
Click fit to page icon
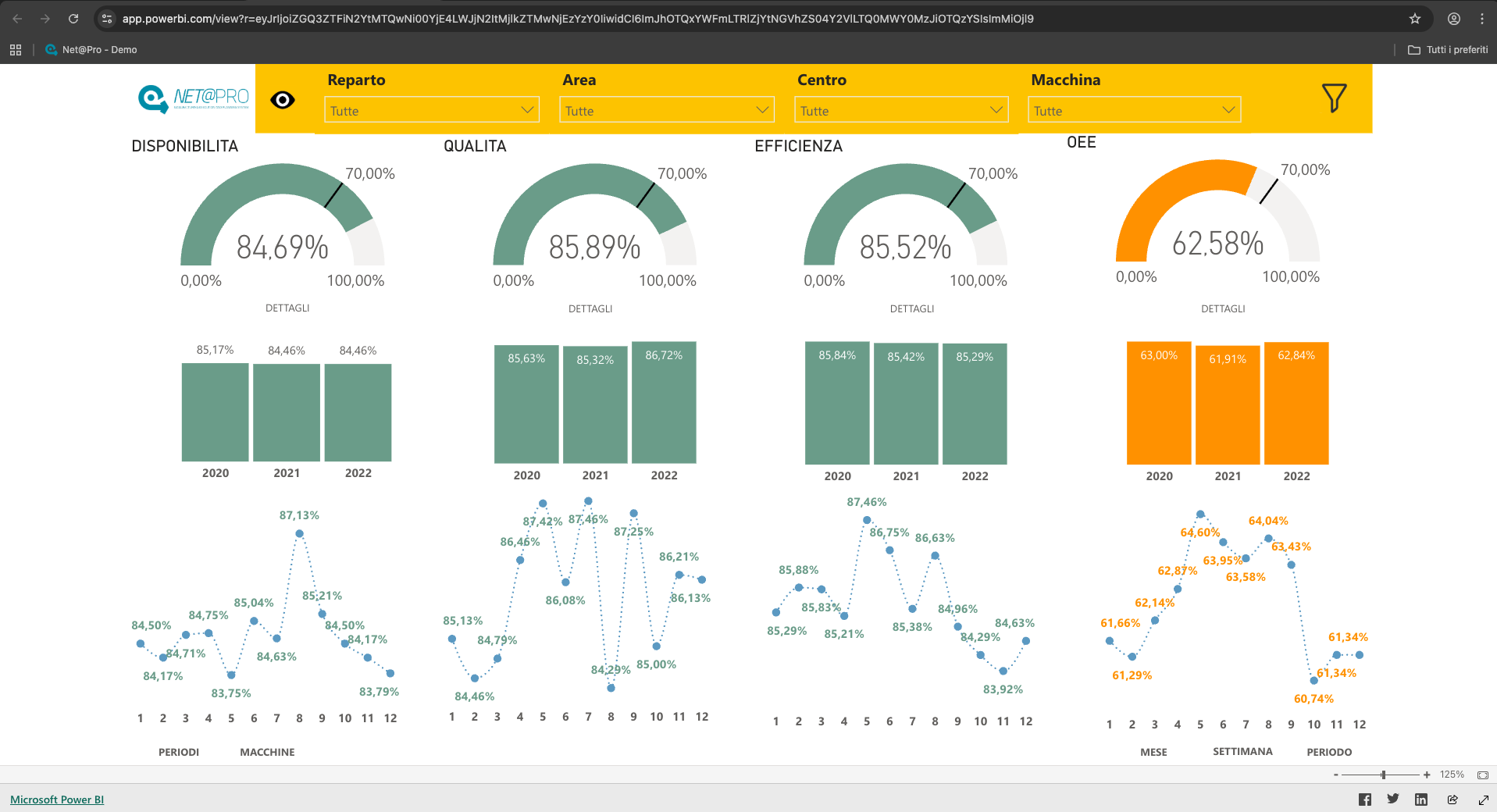click(1482, 775)
